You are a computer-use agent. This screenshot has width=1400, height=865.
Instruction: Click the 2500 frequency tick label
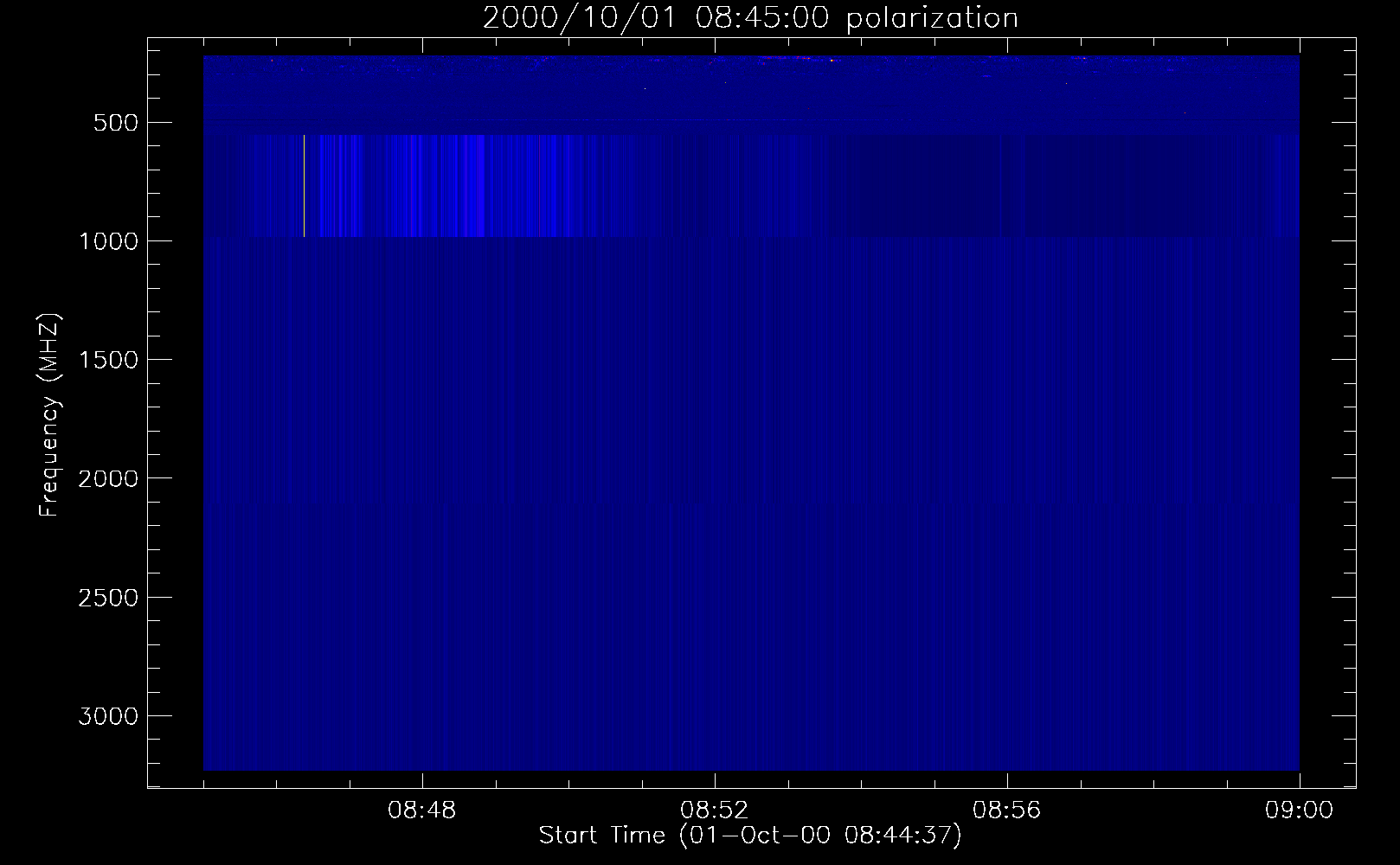point(108,598)
